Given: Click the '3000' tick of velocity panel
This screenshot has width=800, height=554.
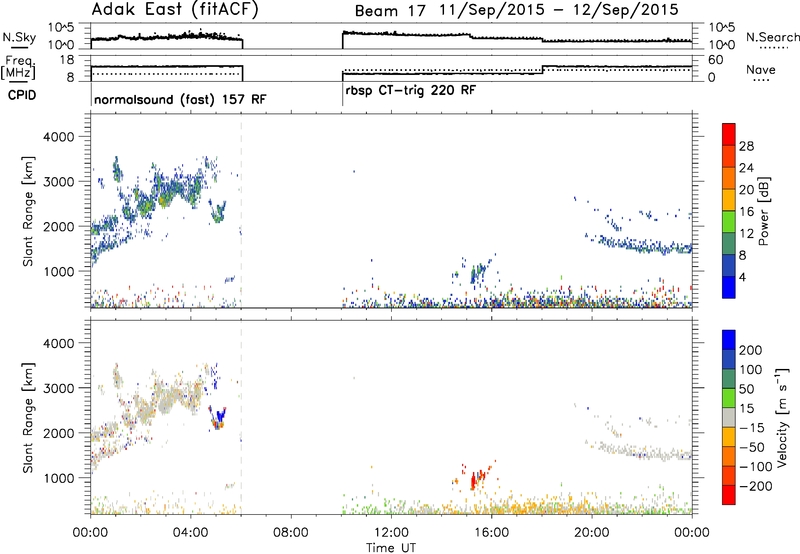Looking at the screenshot, I should [58, 388].
